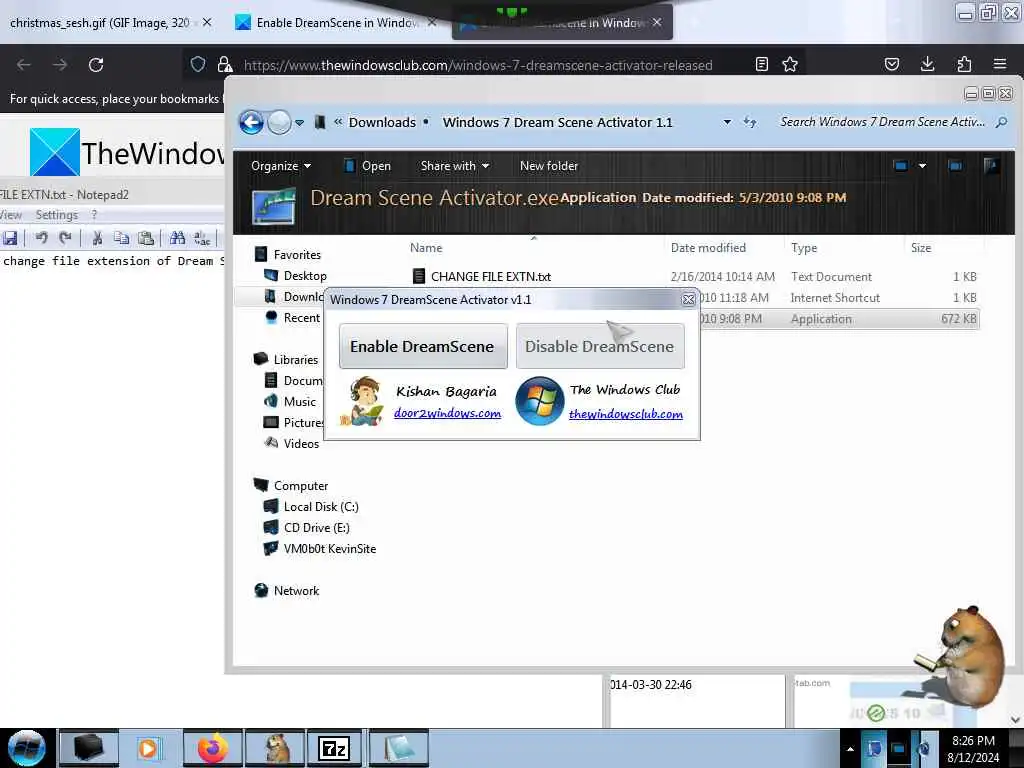Click Downloads in the breadcrumb path
The image size is (1024, 768).
[382, 122]
